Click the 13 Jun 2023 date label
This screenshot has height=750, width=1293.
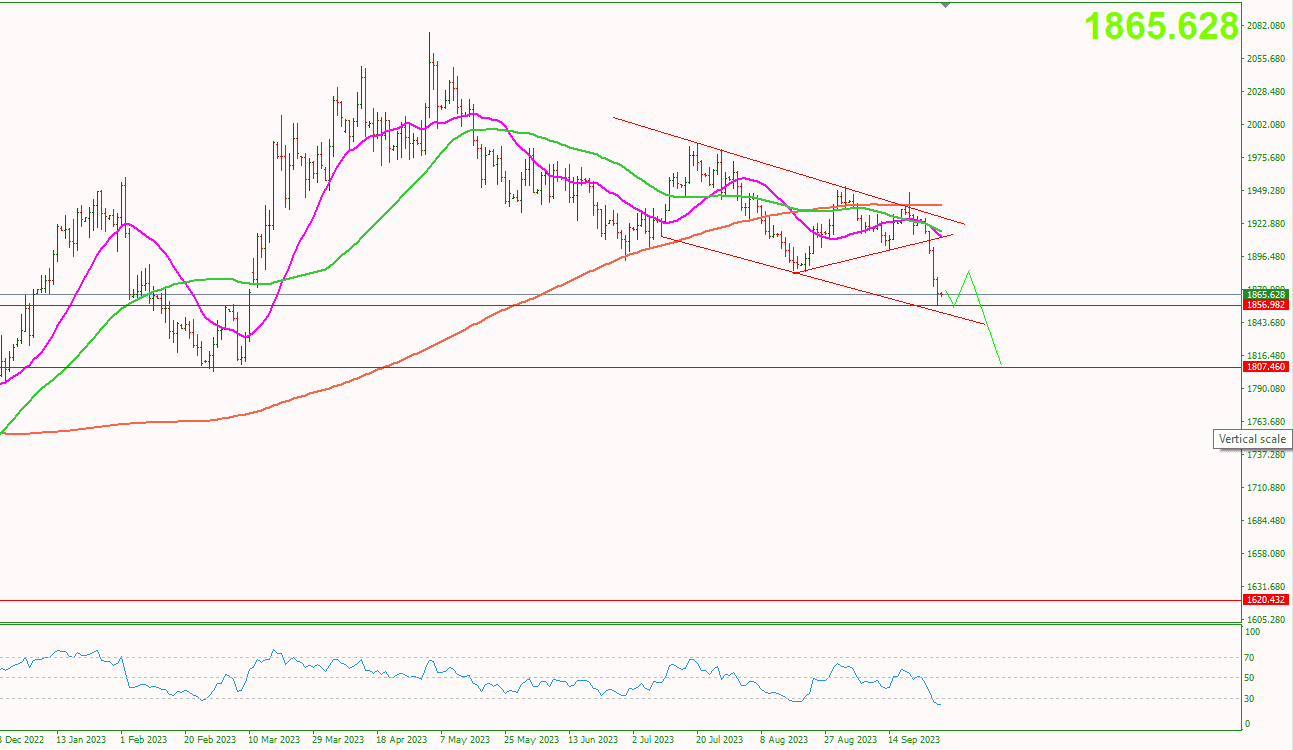coord(593,741)
